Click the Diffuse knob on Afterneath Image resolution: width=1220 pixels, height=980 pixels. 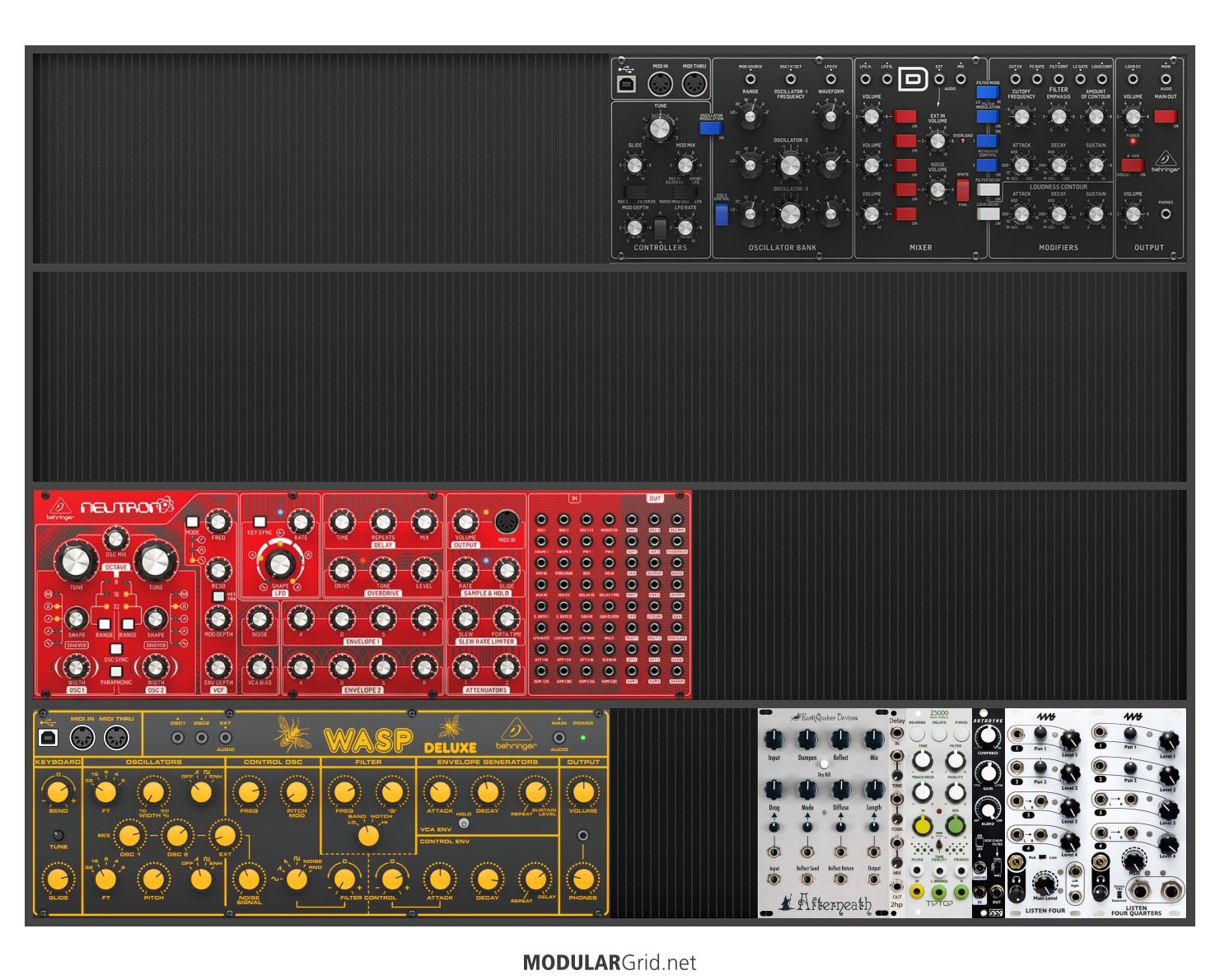pyautogui.click(x=840, y=789)
